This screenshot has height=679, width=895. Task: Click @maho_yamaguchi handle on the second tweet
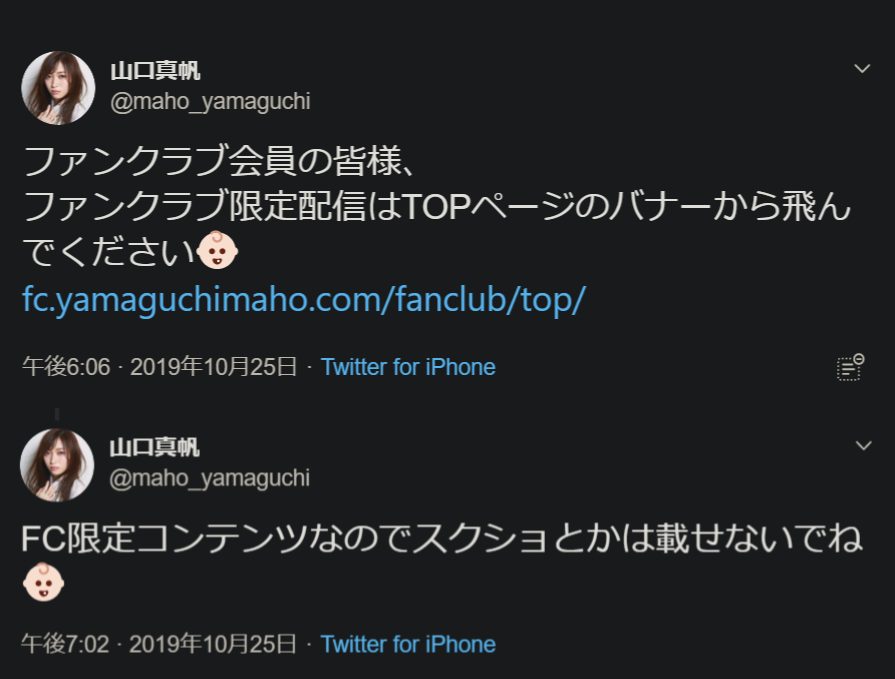[x=210, y=478]
